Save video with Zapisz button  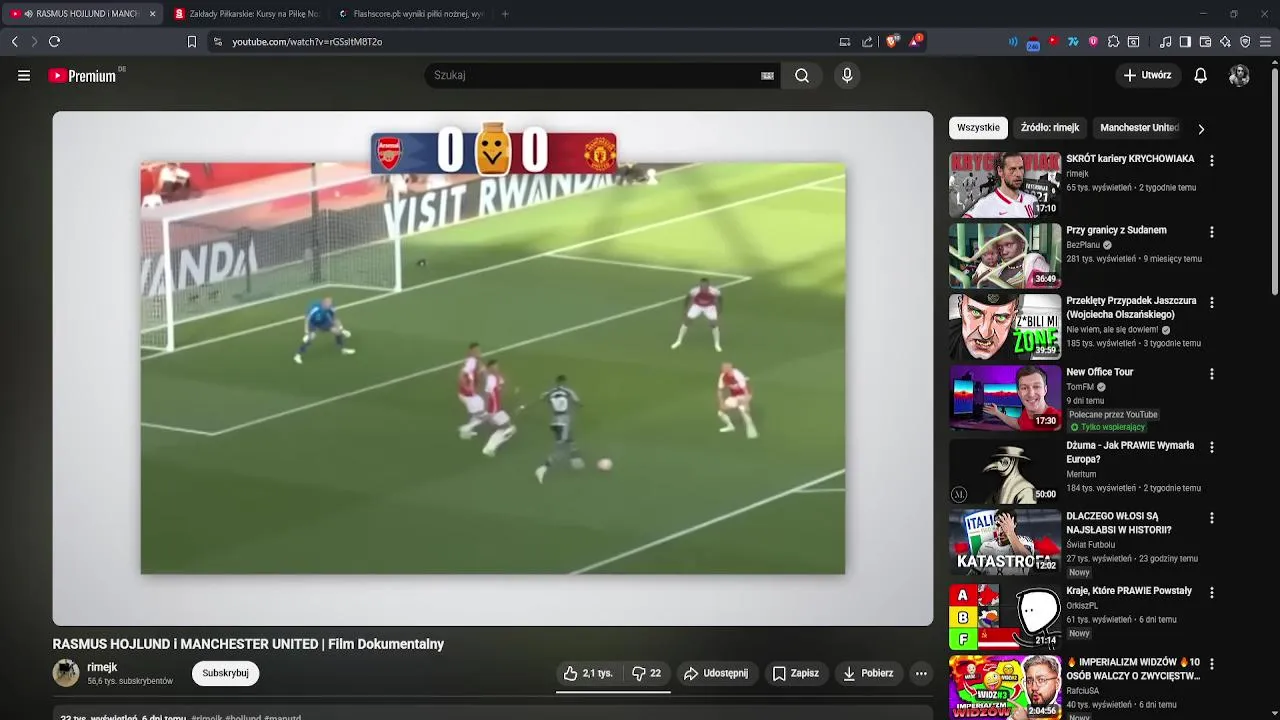(795, 673)
